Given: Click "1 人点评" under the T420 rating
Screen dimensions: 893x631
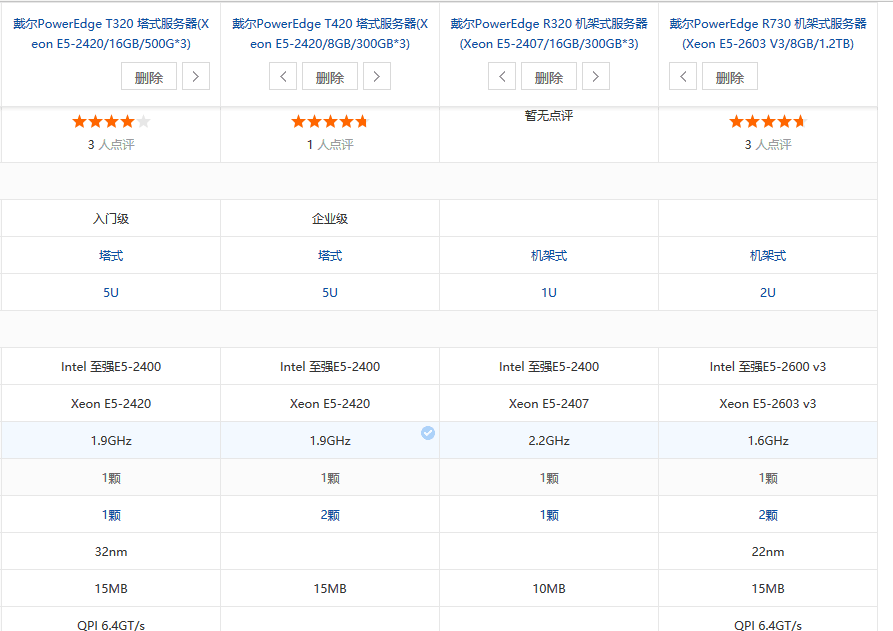Looking at the screenshot, I should [x=330, y=145].
